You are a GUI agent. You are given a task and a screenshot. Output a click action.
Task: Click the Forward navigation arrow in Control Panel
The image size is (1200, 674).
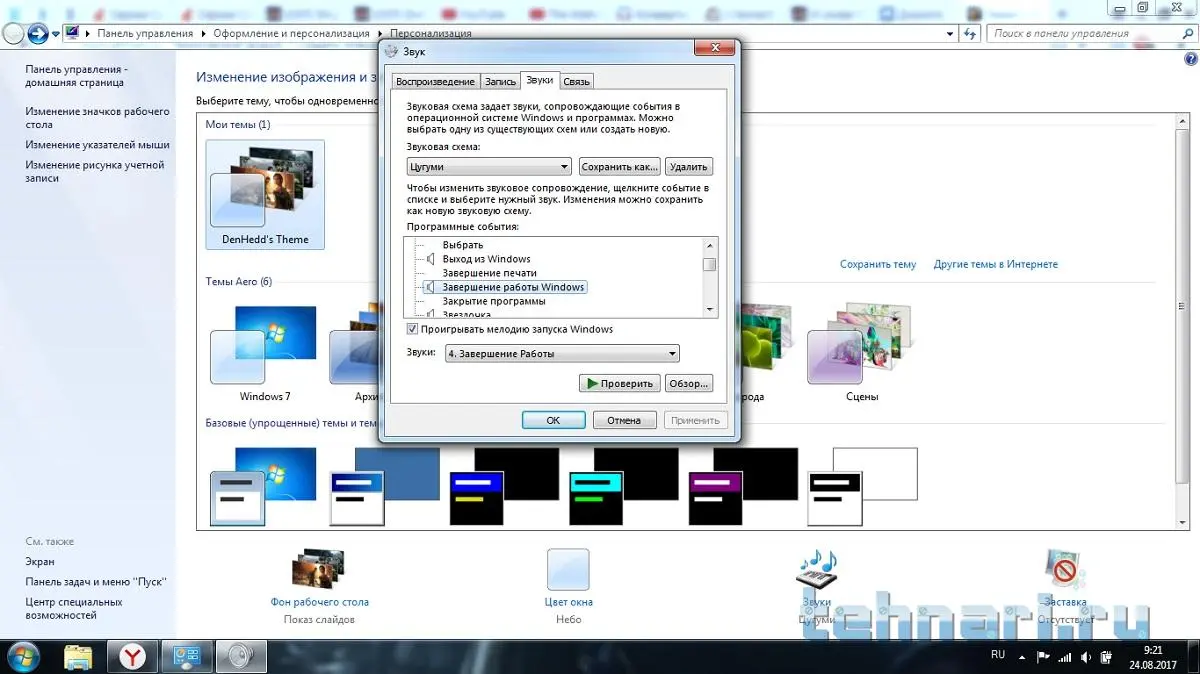point(38,33)
